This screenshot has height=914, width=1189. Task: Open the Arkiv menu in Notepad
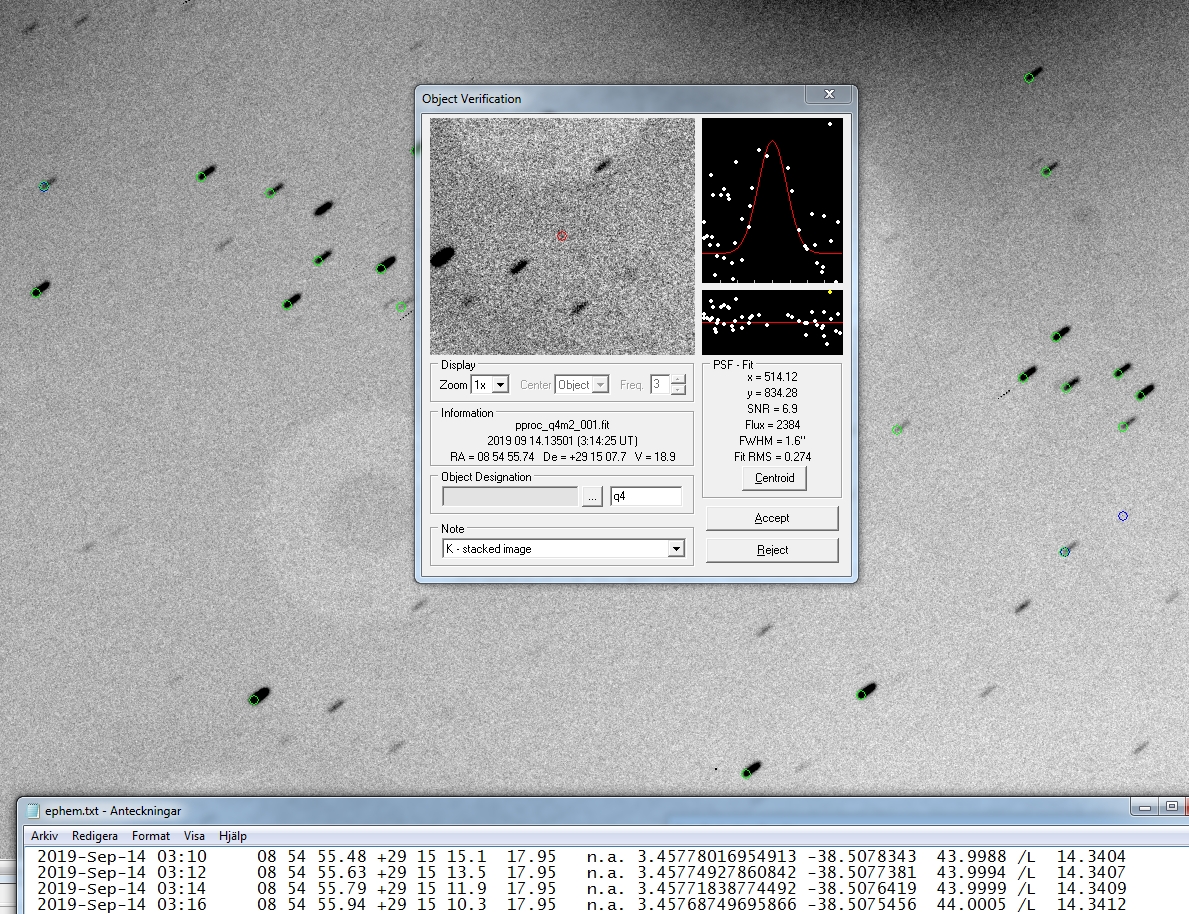[45, 836]
